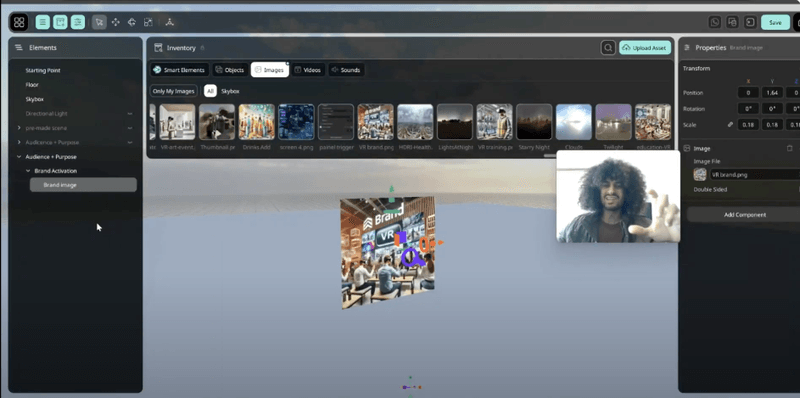The image size is (800, 398).
Task: Select Directional Light element
Action: pos(46,113)
